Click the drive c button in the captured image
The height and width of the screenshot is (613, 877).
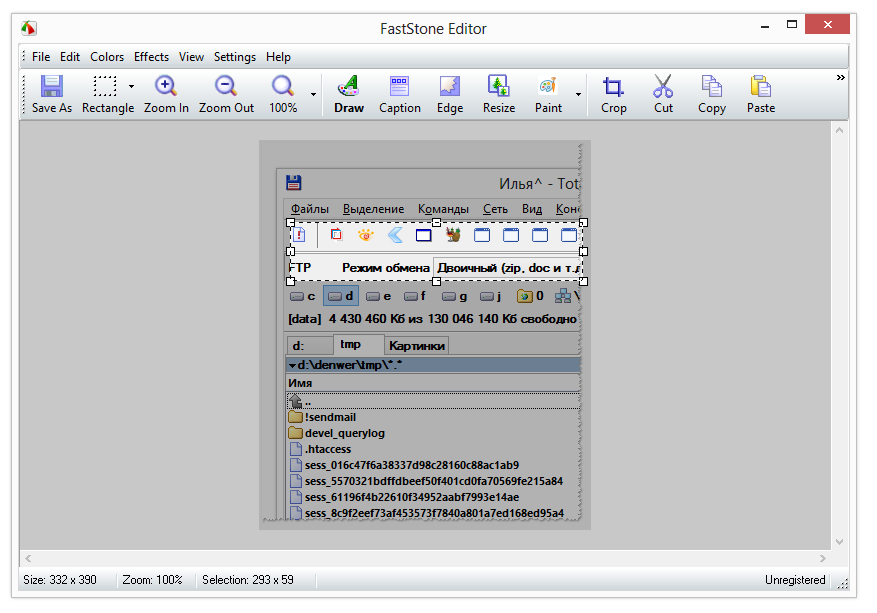[303, 296]
